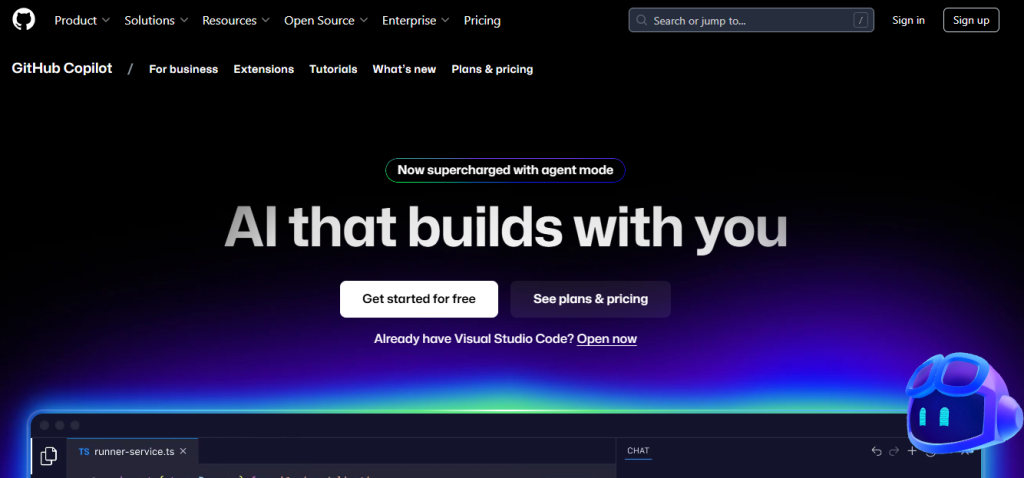This screenshot has height=478, width=1024.
Task: Open the Extensions tab
Action: (x=264, y=69)
